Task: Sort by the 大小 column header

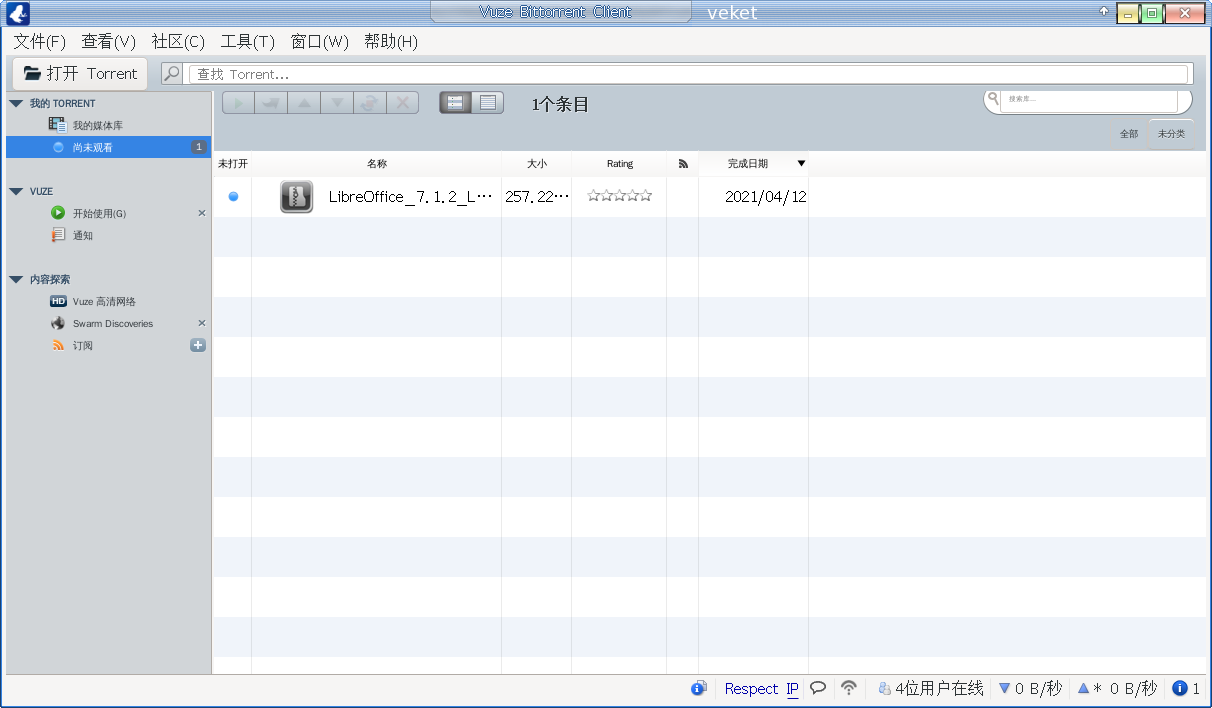Action: [537, 163]
